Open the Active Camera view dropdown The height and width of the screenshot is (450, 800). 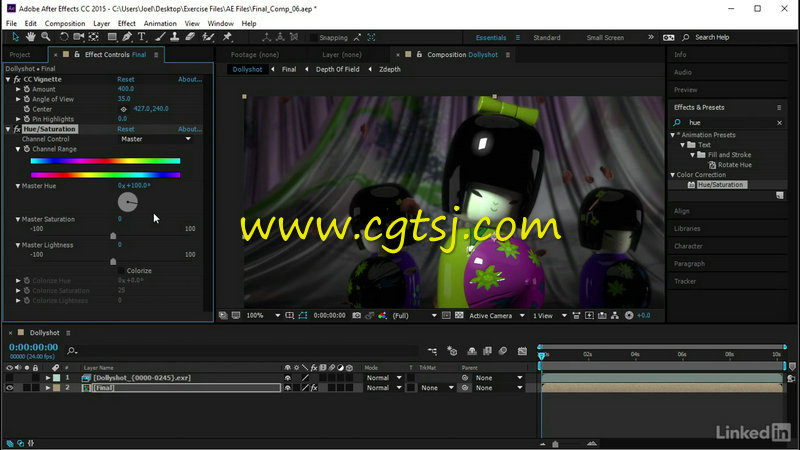point(496,316)
